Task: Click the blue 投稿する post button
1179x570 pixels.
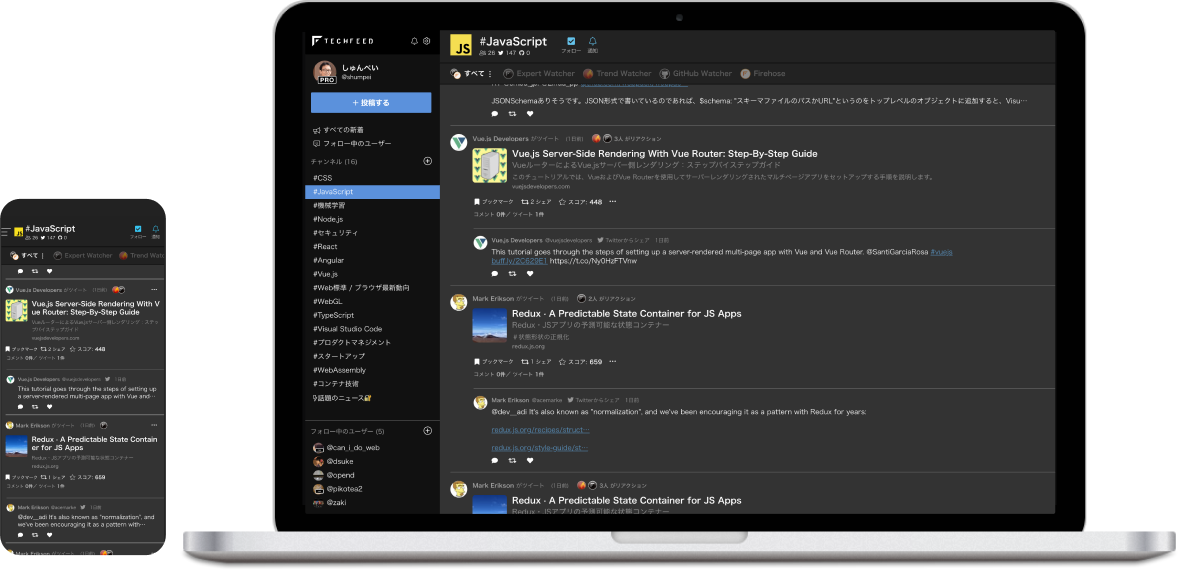Action: pyautogui.click(x=371, y=102)
